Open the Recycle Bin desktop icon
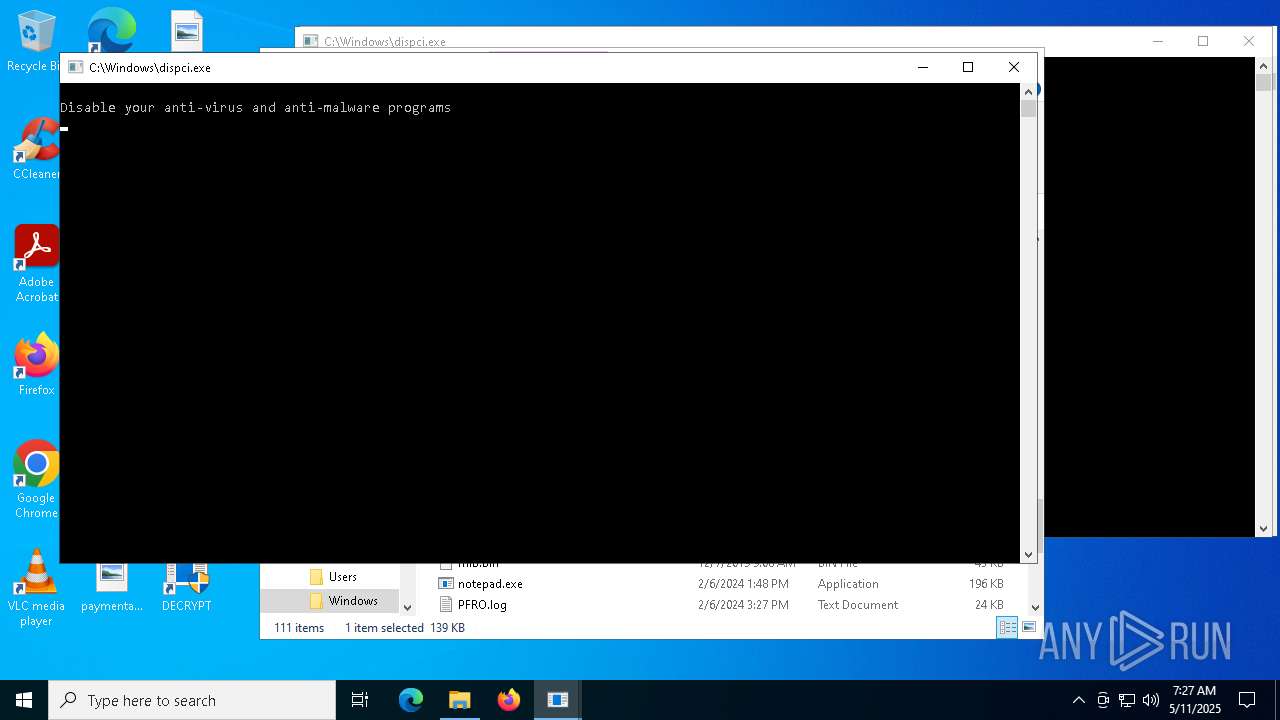Image resolution: width=1280 pixels, height=720 pixels. click(36, 40)
